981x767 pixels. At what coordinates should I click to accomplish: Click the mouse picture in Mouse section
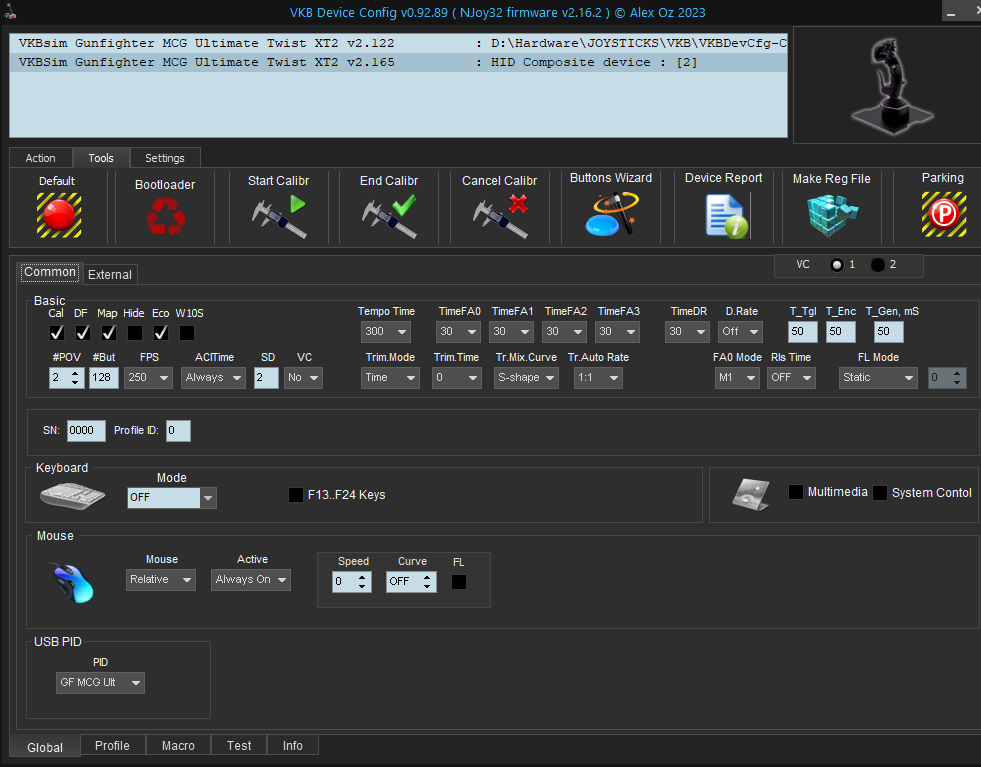coord(73,582)
